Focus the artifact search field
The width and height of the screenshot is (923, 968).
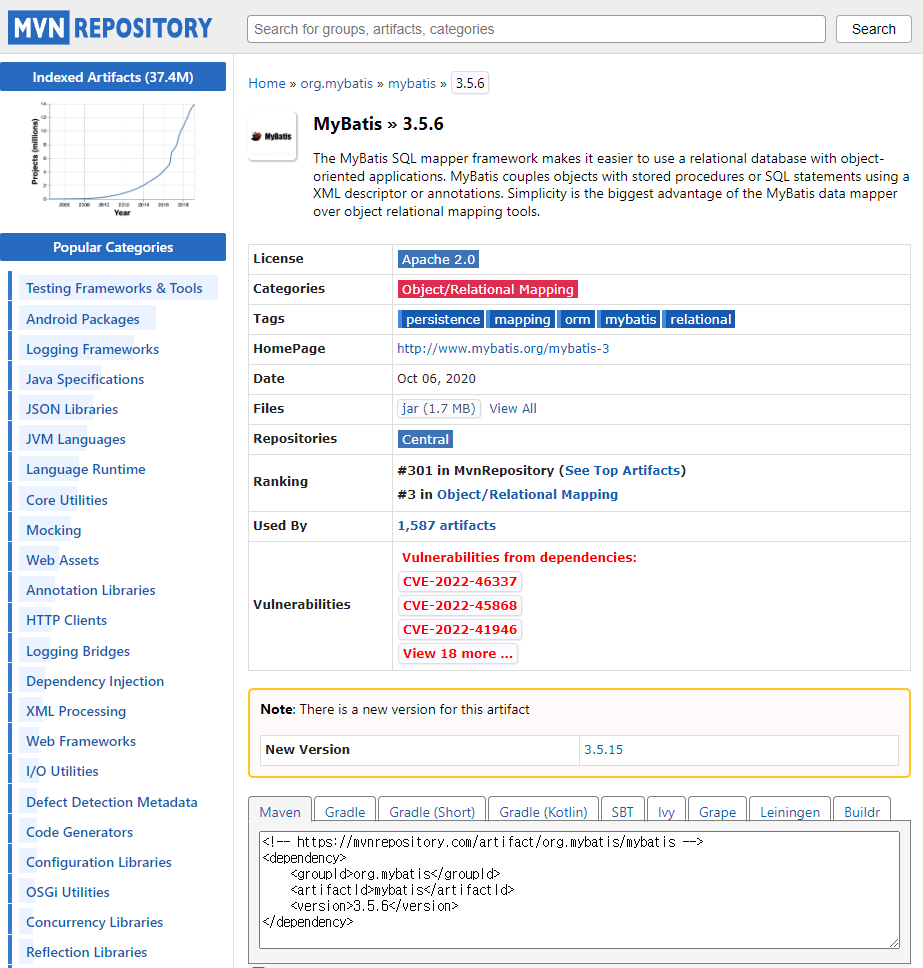[536, 29]
